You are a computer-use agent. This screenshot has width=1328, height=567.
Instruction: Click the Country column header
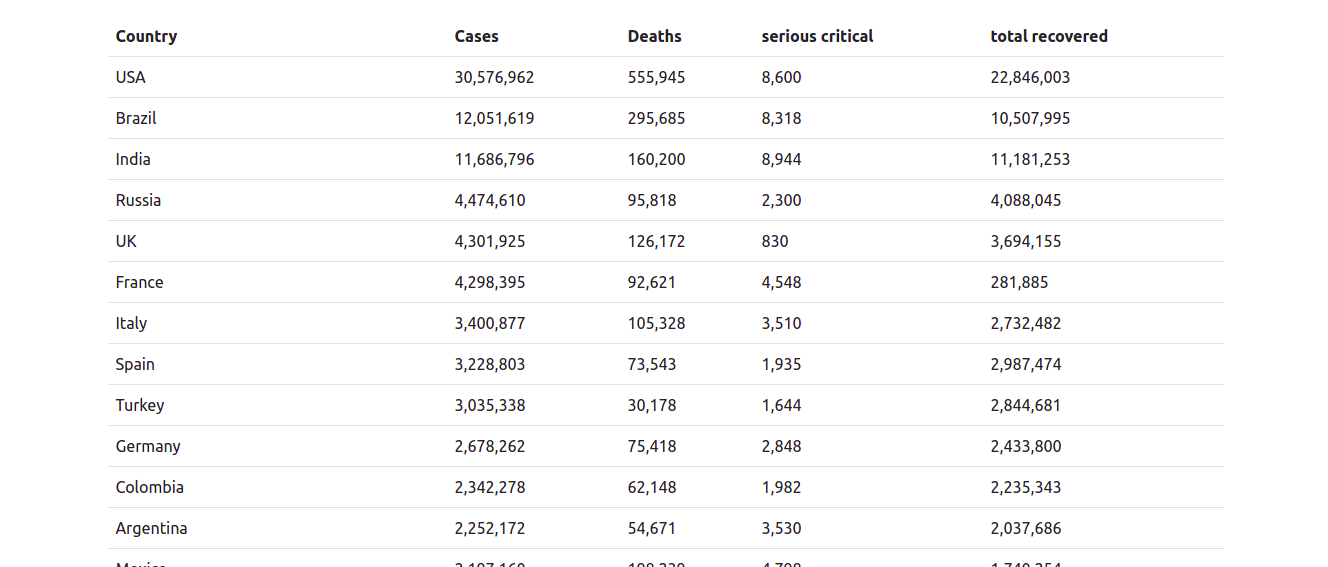pos(146,36)
